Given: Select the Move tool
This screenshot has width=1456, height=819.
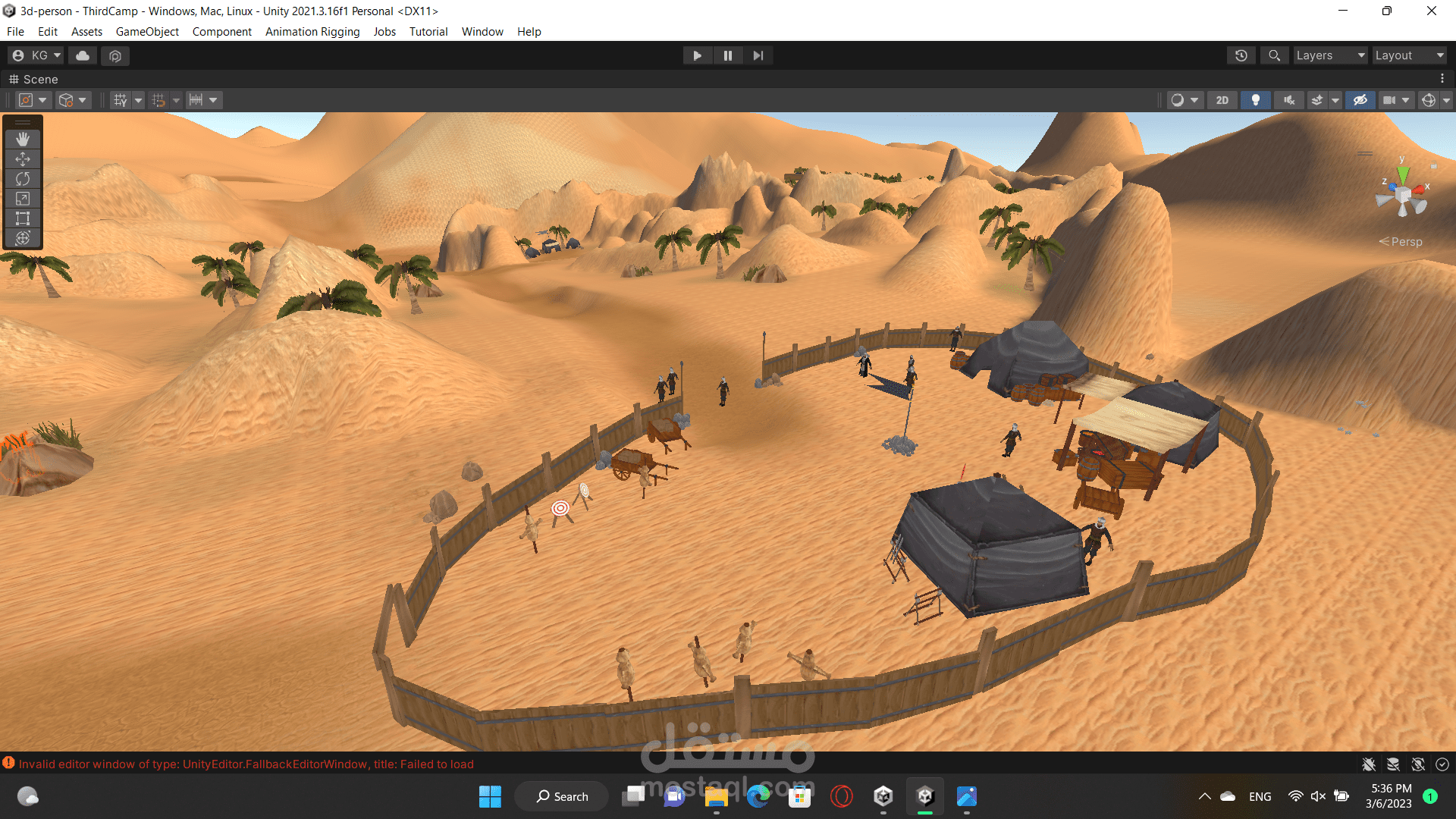Looking at the screenshot, I should pyautogui.click(x=23, y=159).
